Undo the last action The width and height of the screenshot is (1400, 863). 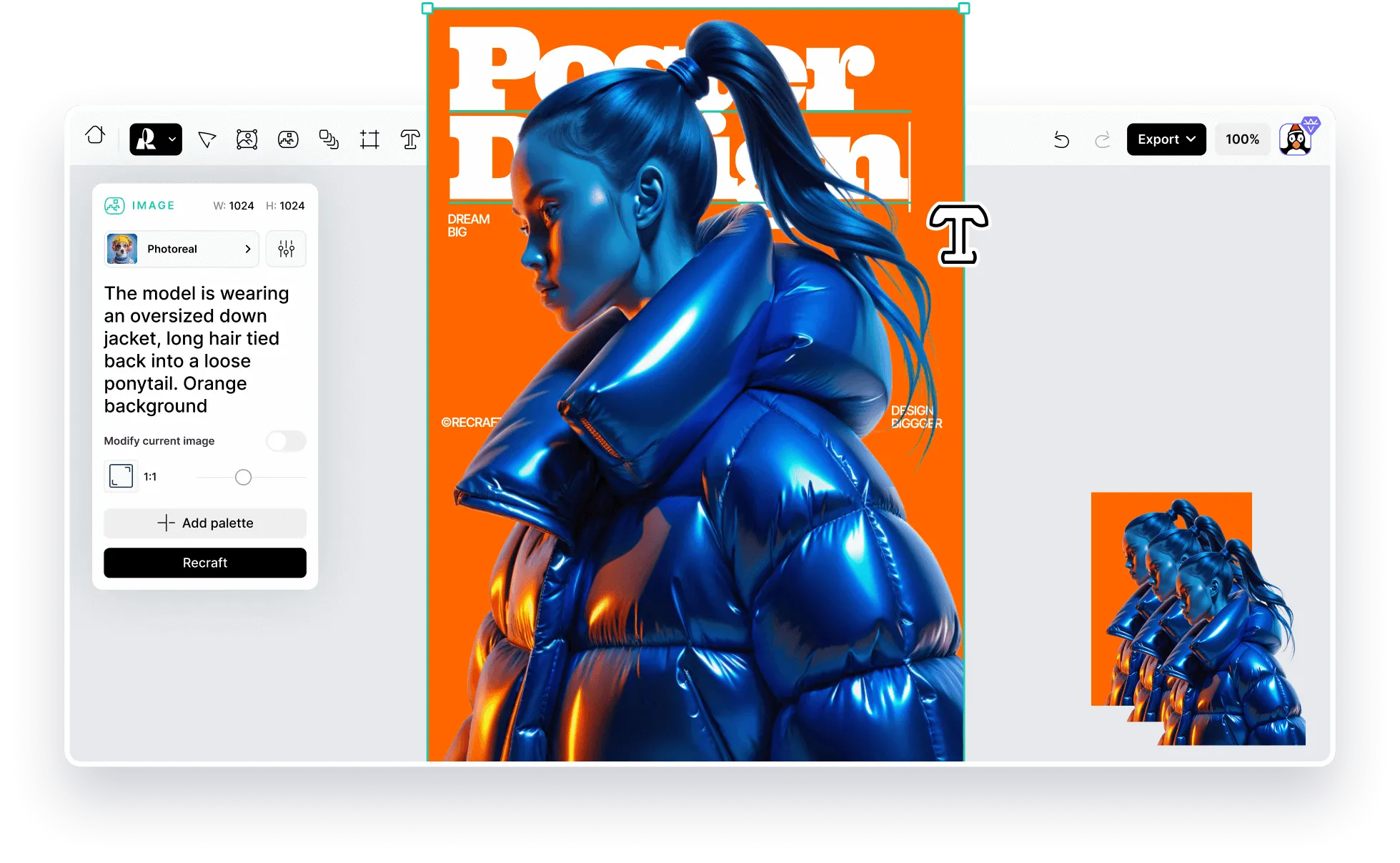tap(1061, 139)
